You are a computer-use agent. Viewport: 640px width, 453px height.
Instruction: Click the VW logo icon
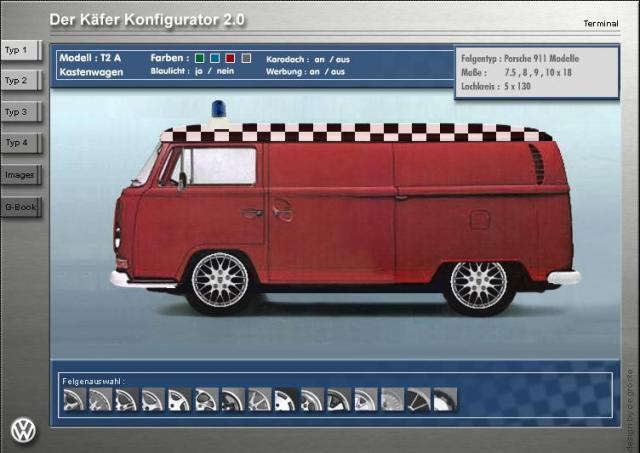23,431
